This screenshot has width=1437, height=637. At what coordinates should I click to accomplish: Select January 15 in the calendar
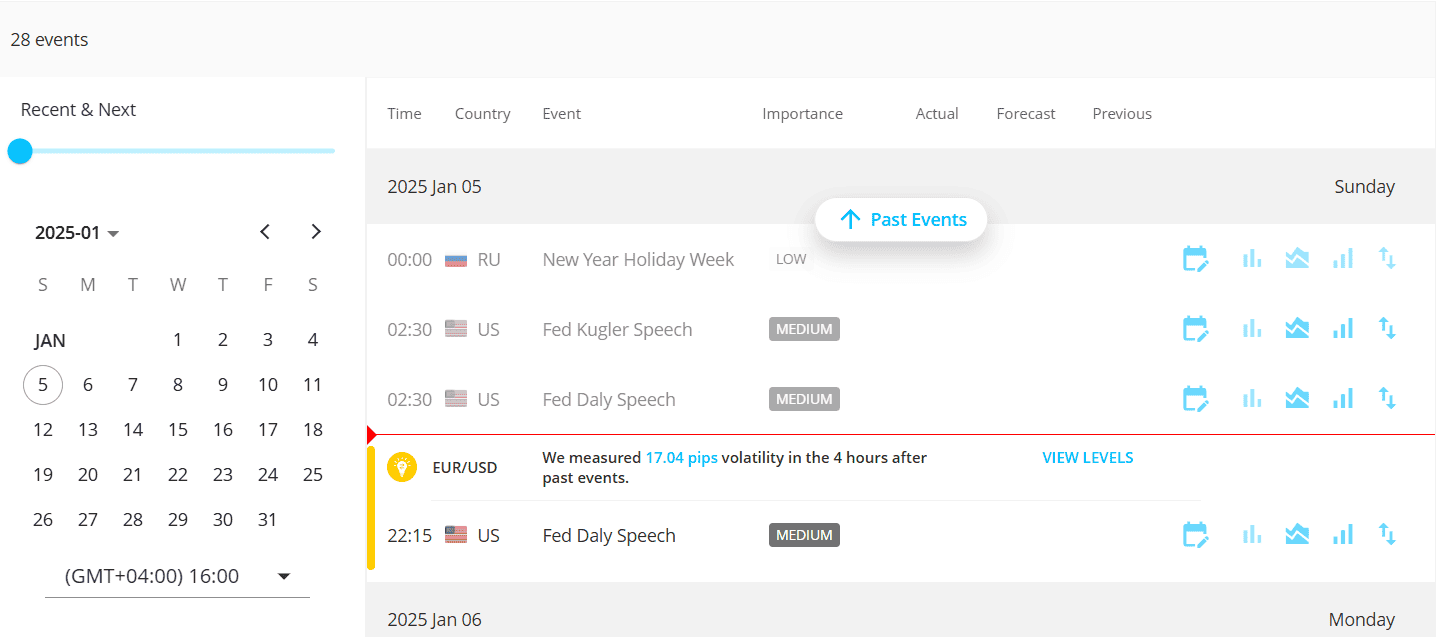click(x=178, y=430)
